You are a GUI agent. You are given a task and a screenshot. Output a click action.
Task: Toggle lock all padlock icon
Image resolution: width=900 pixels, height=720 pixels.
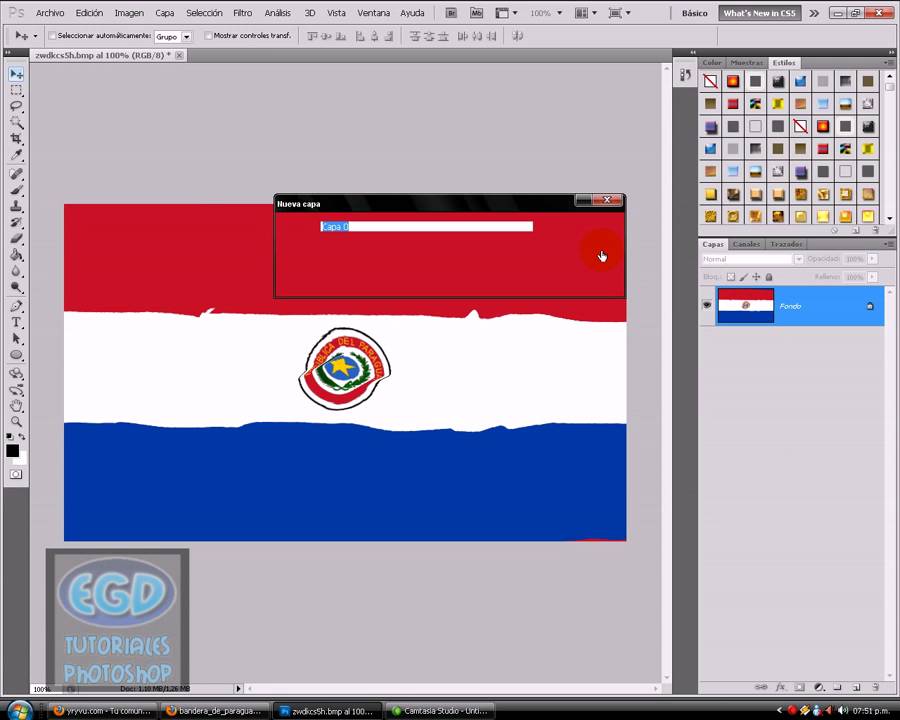[x=769, y=277]
